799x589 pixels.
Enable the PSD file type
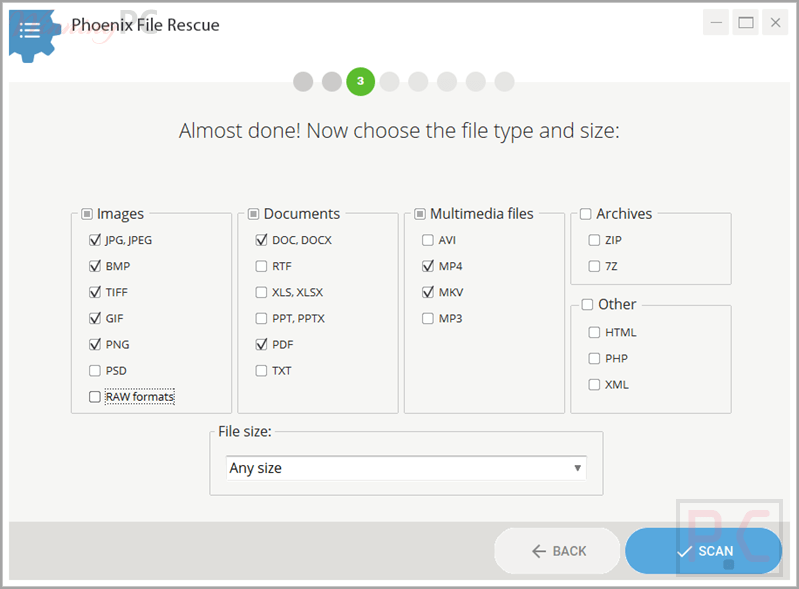click(95, 370)
